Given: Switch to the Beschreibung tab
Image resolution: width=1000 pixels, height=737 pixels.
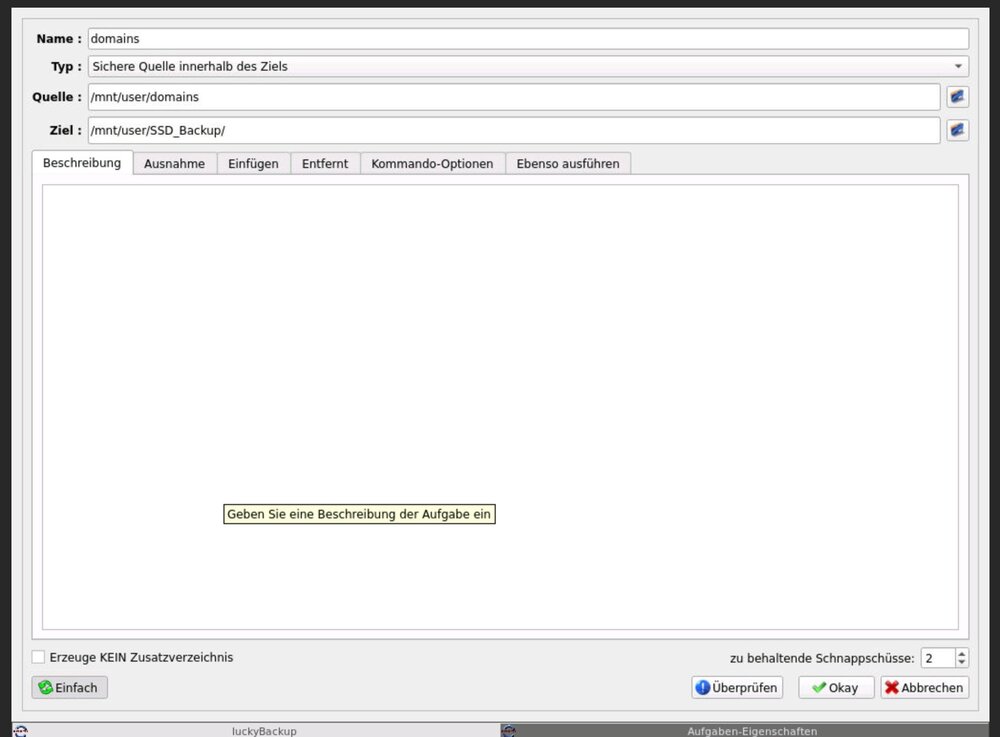Looking at the screenshot, I should (82, 163).
